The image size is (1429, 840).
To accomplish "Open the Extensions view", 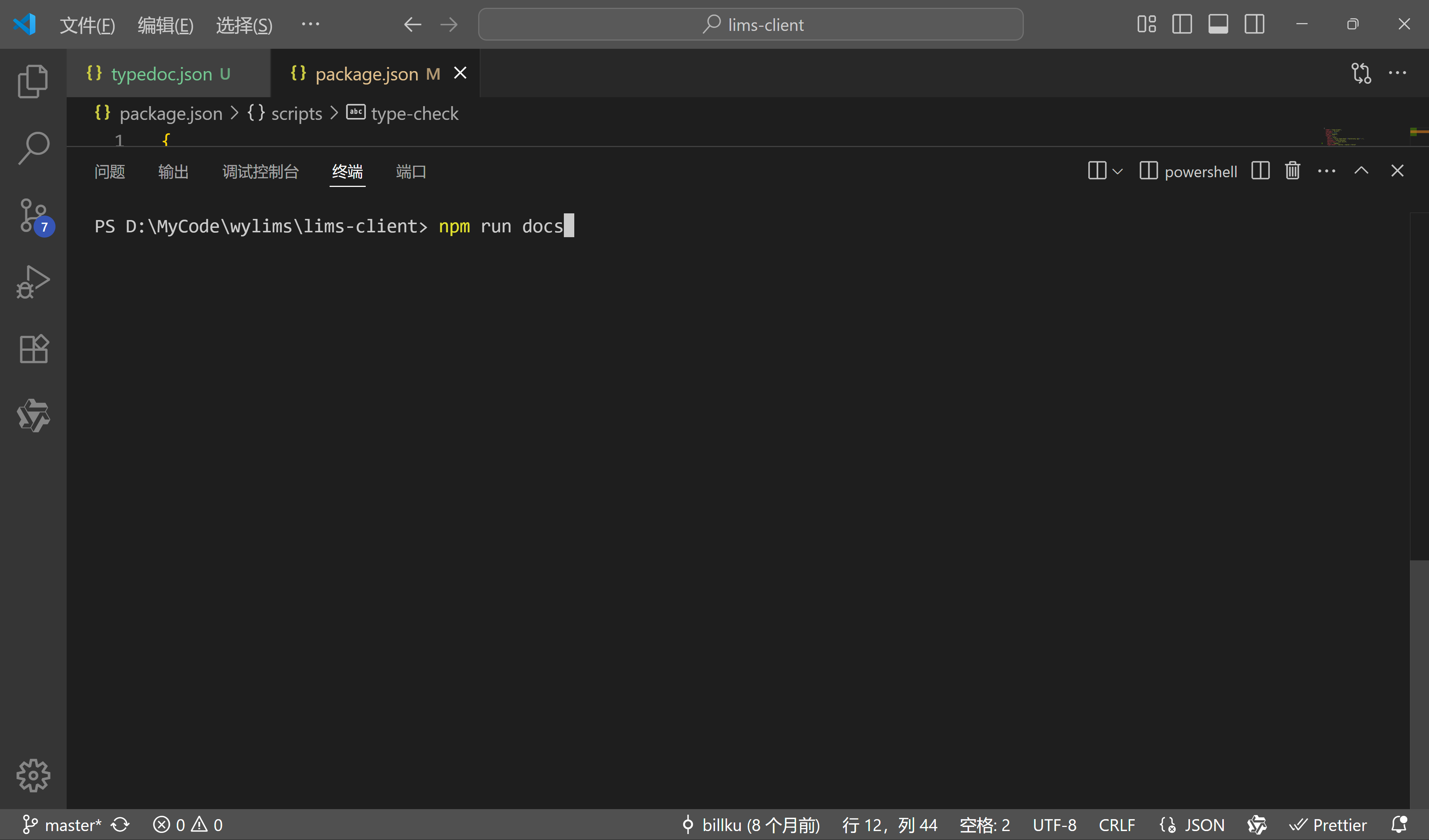I will [x=32, y=349].
